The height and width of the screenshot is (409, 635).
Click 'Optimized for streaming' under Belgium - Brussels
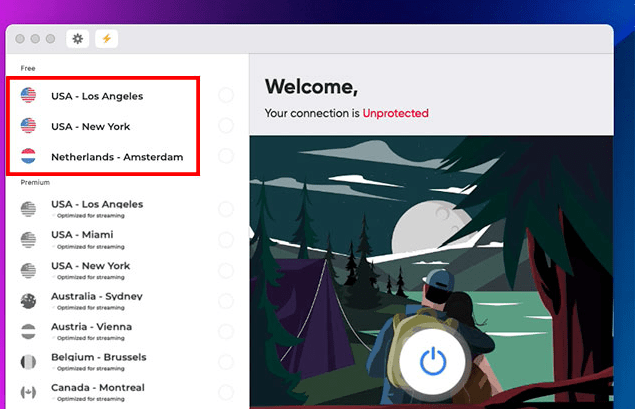point(91,369)
